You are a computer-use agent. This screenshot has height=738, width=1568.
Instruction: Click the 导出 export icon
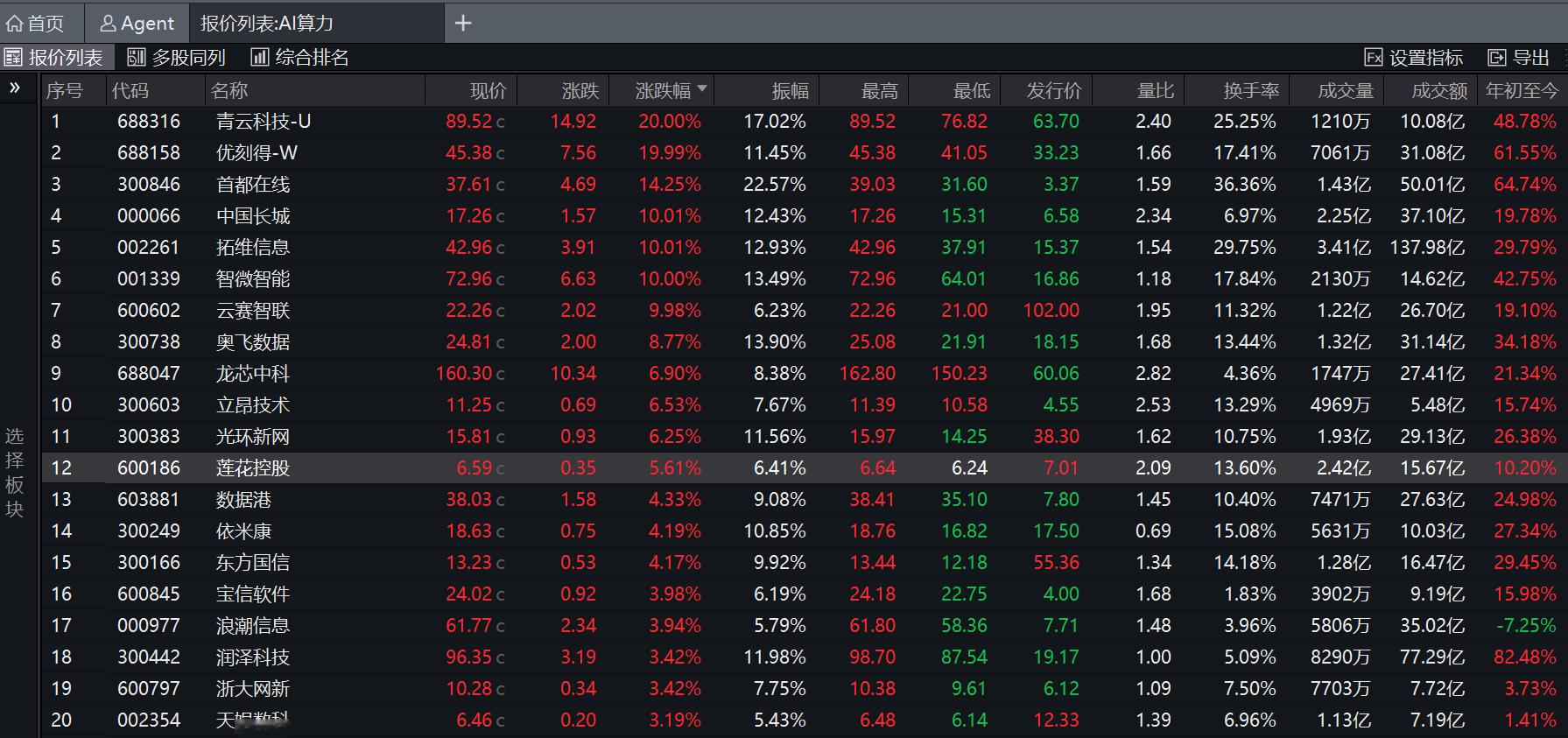pos(1497,58)
